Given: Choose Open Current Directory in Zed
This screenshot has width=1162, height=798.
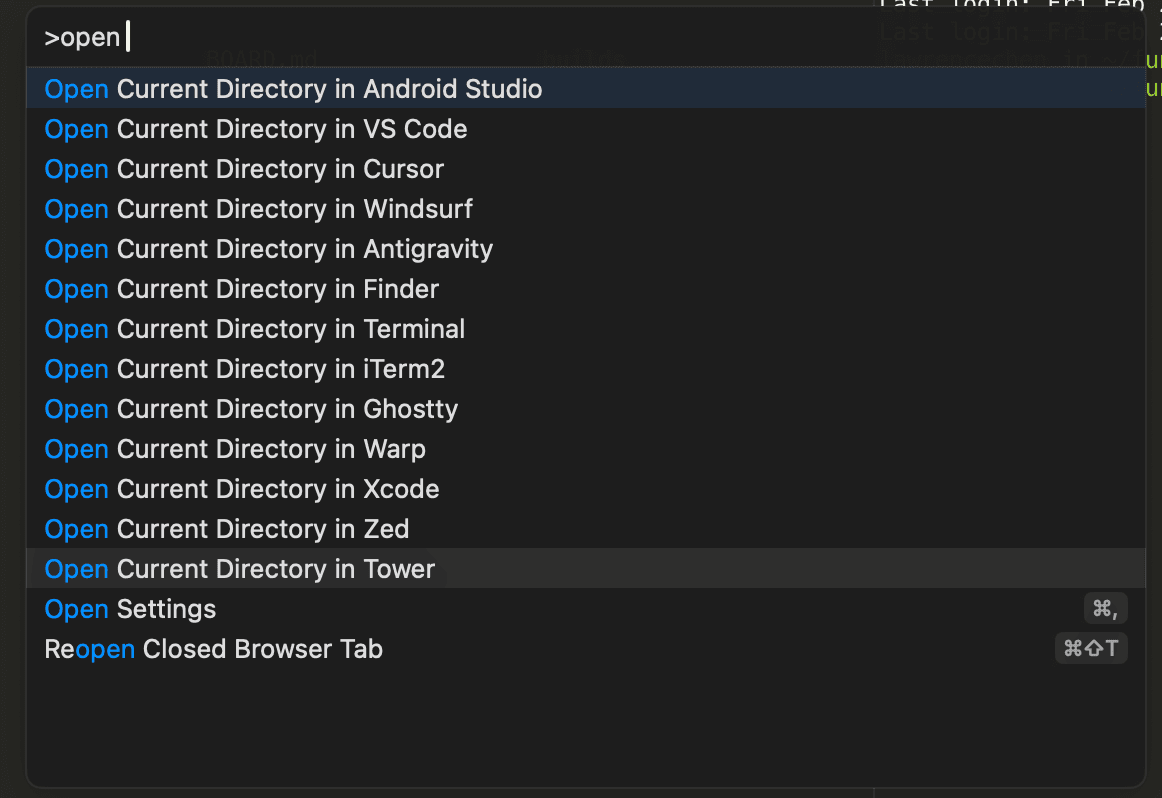Looking at the screenshot, I should coord(227,529).
